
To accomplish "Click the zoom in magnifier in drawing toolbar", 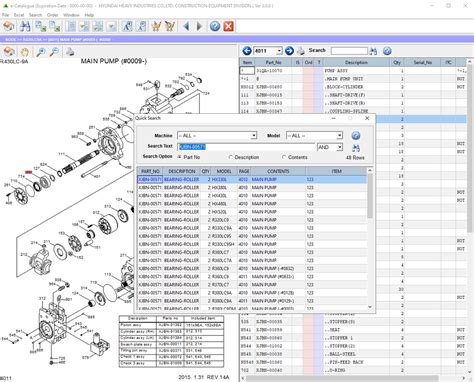I will point(41,52).
